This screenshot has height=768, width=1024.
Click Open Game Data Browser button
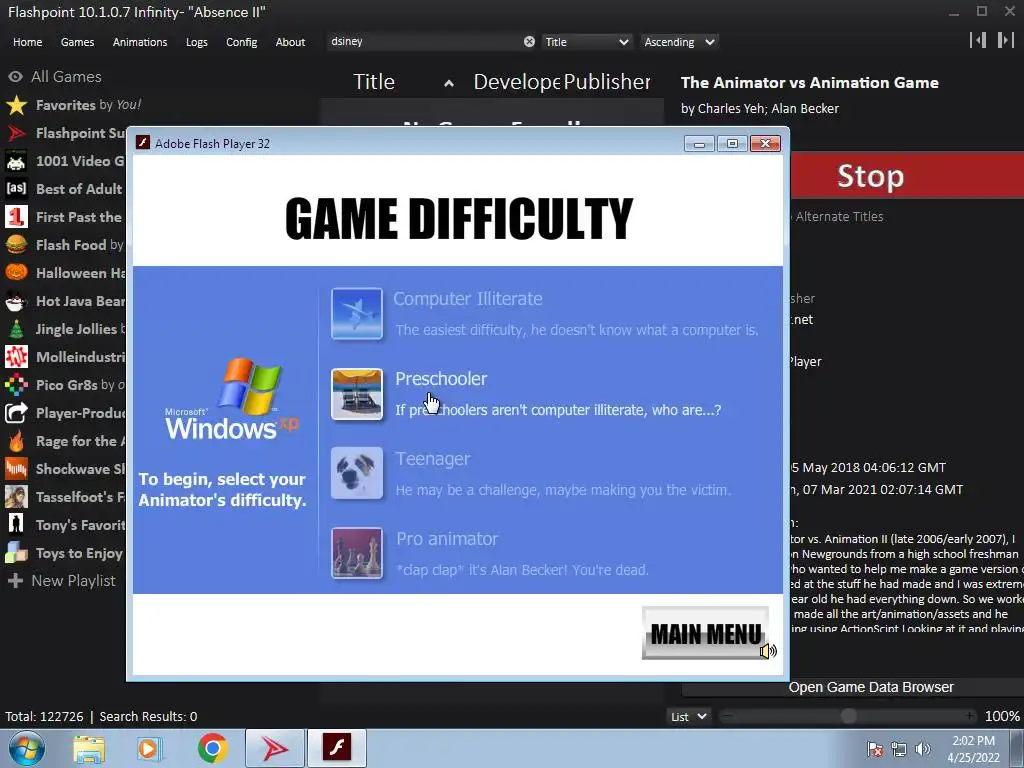click(871, 687)
